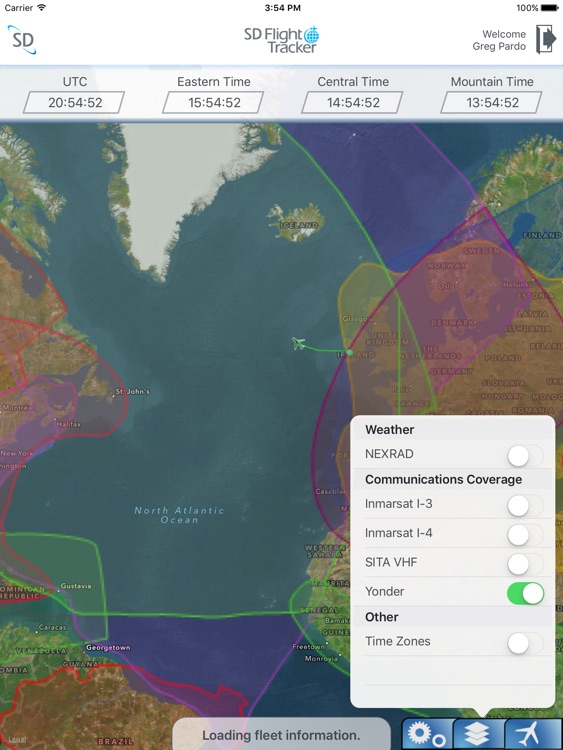563x750 pixels.
Task: Tap the Legal link on map
Action: 17,739
